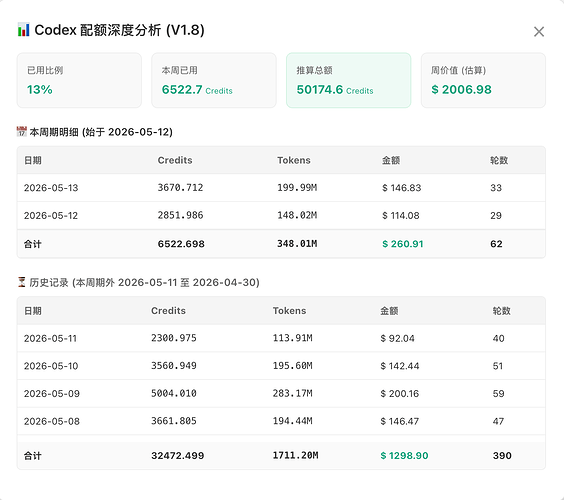Screen dimensions: 564x500
Task: Select the 本周已用 6522.7 Credits card
Action: [x=214, y=80]
